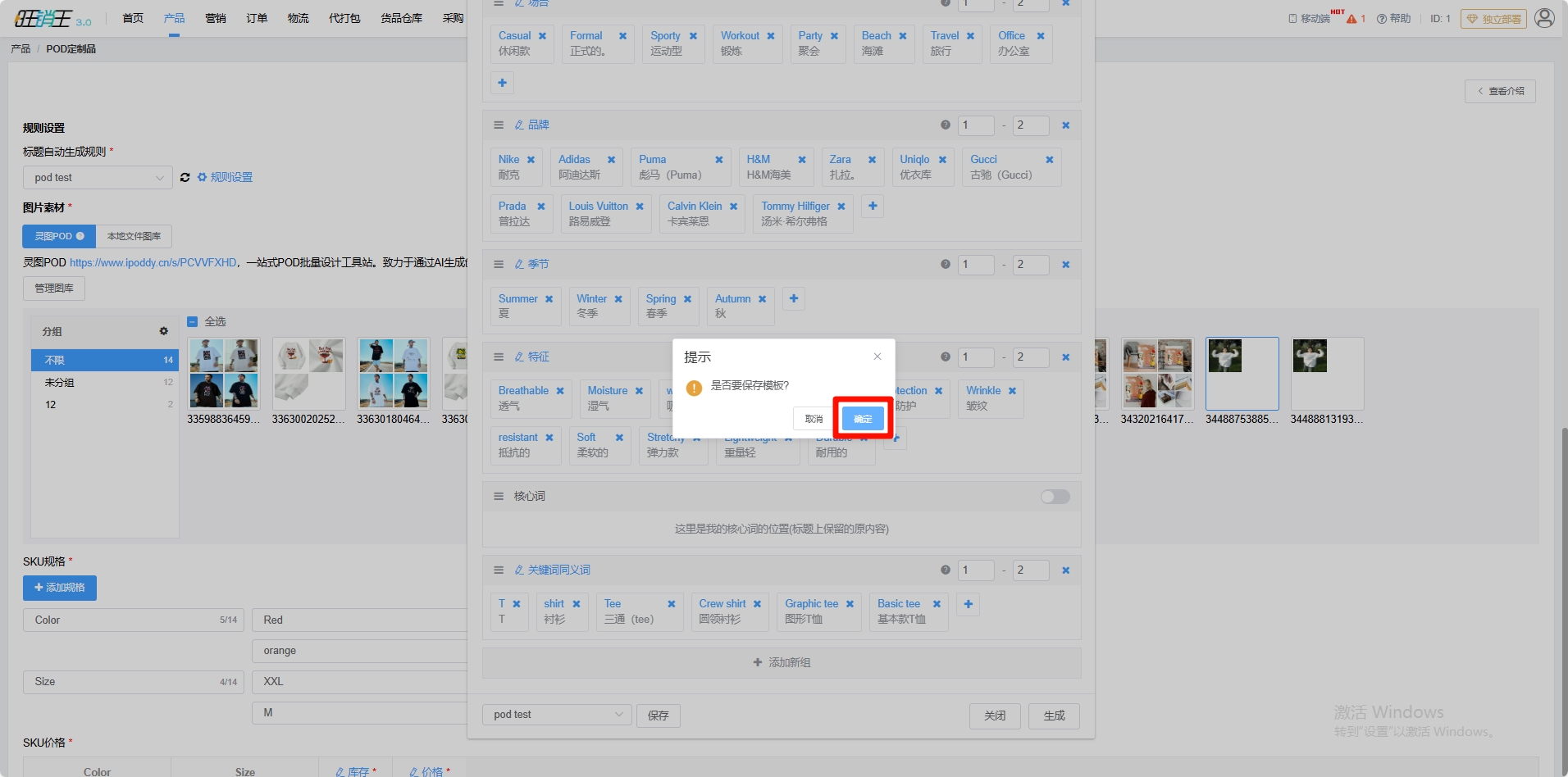1568x777 pixels.
Task: Confirm saving the template in the dialog
Action: tap(863, 419)
